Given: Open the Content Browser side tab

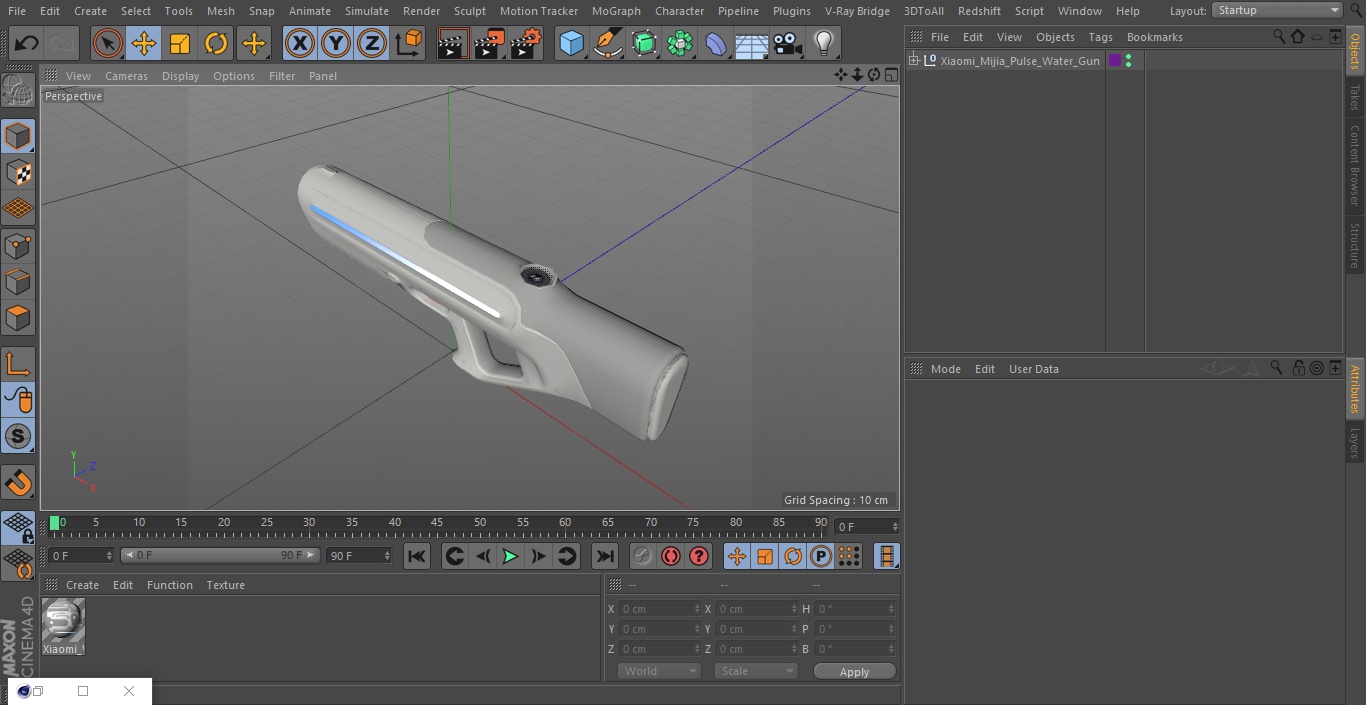Looking at the screenshot, I should coord(1355,165).
